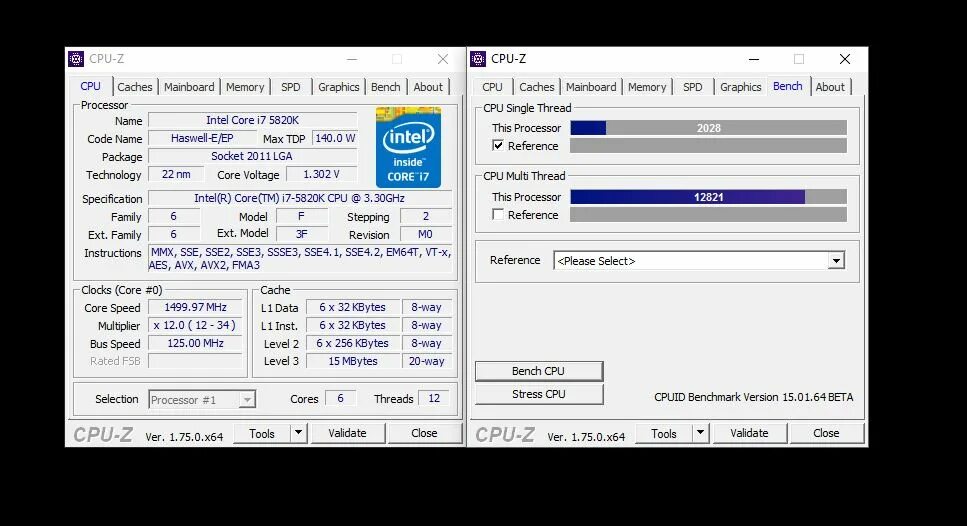Click Package value Socket 2011 LGA
967x526 pixels.
coord(253,156)
